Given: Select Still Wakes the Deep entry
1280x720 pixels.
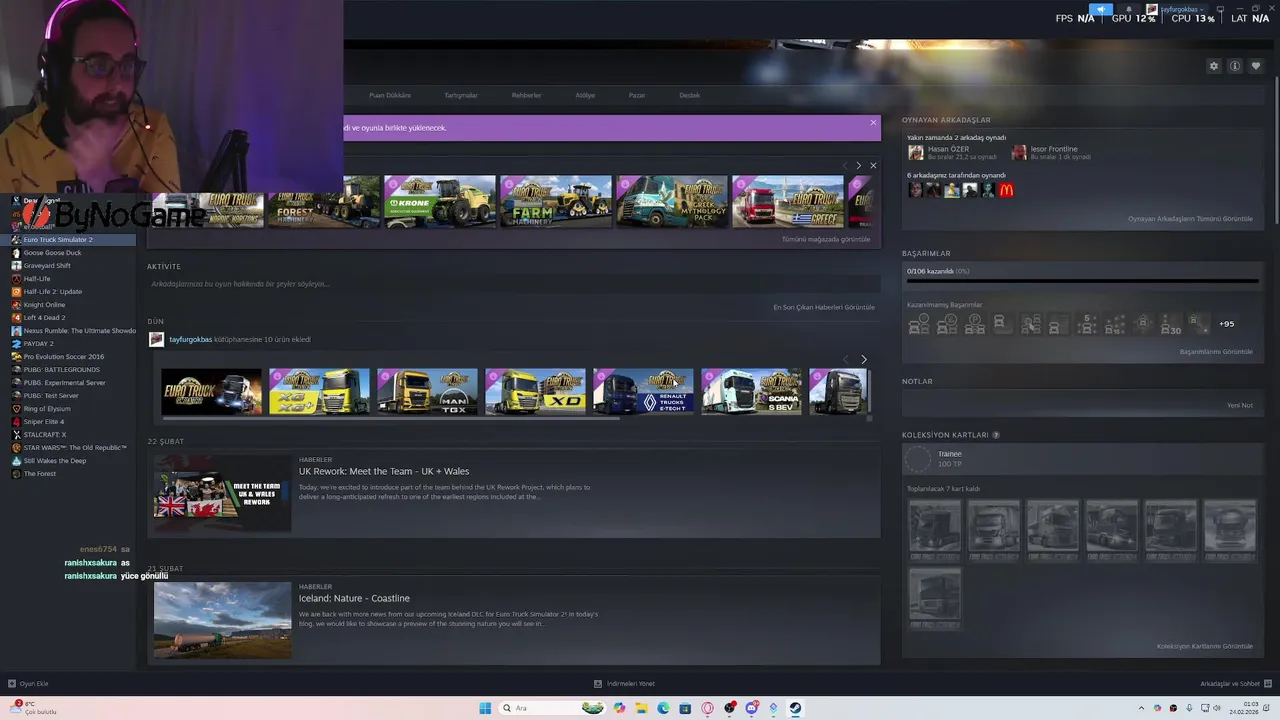Looking at the screenshot, I should [69, 461].
